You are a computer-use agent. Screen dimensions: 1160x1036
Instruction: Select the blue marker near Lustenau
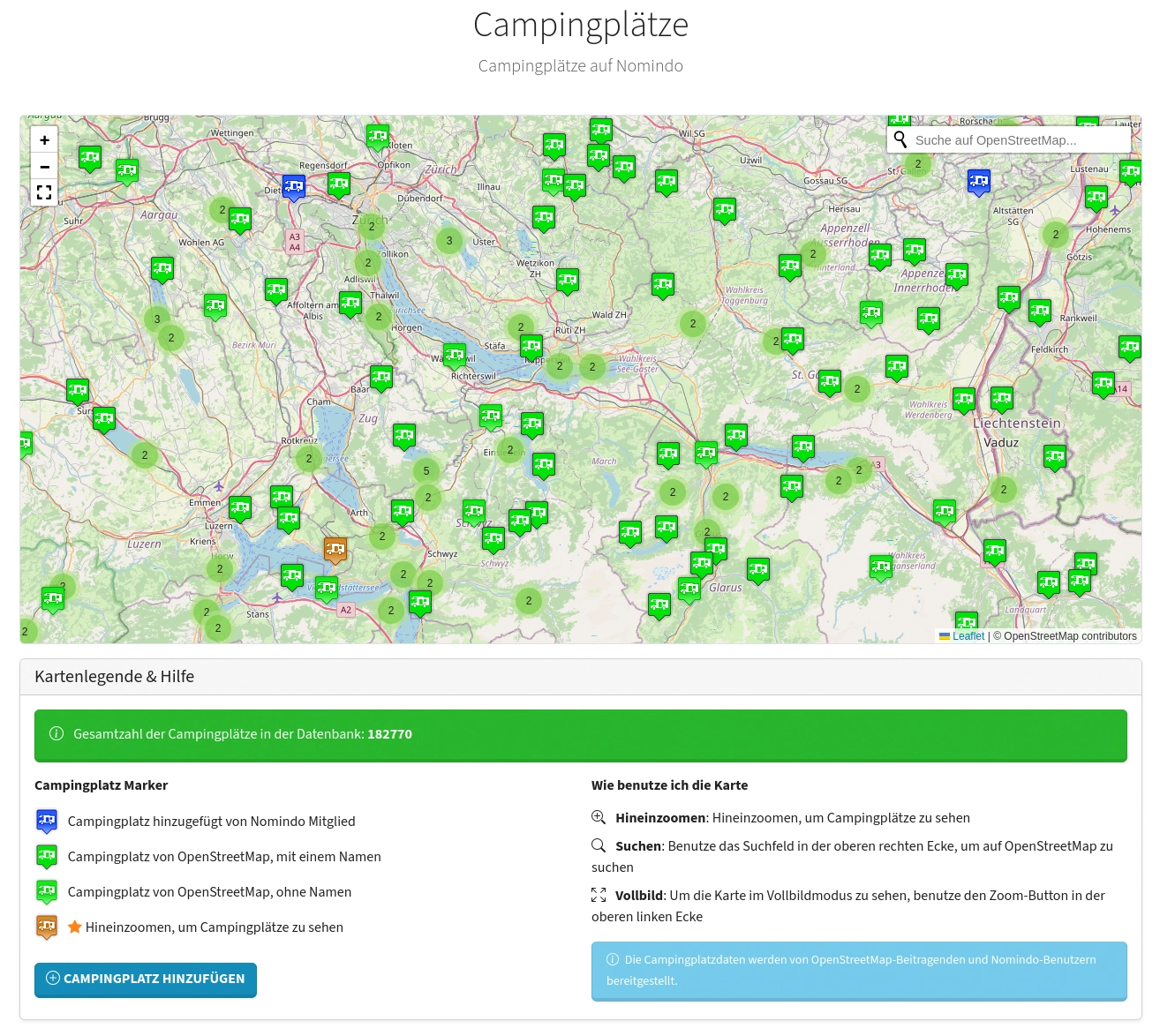(979, 182)
